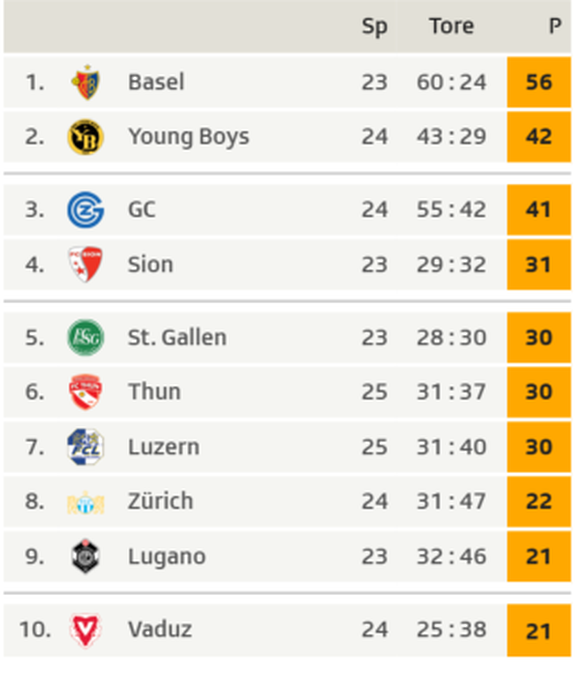Open the Basel team name link
The width and height of the screenshot is (582, 673).
tap(156, 82)
